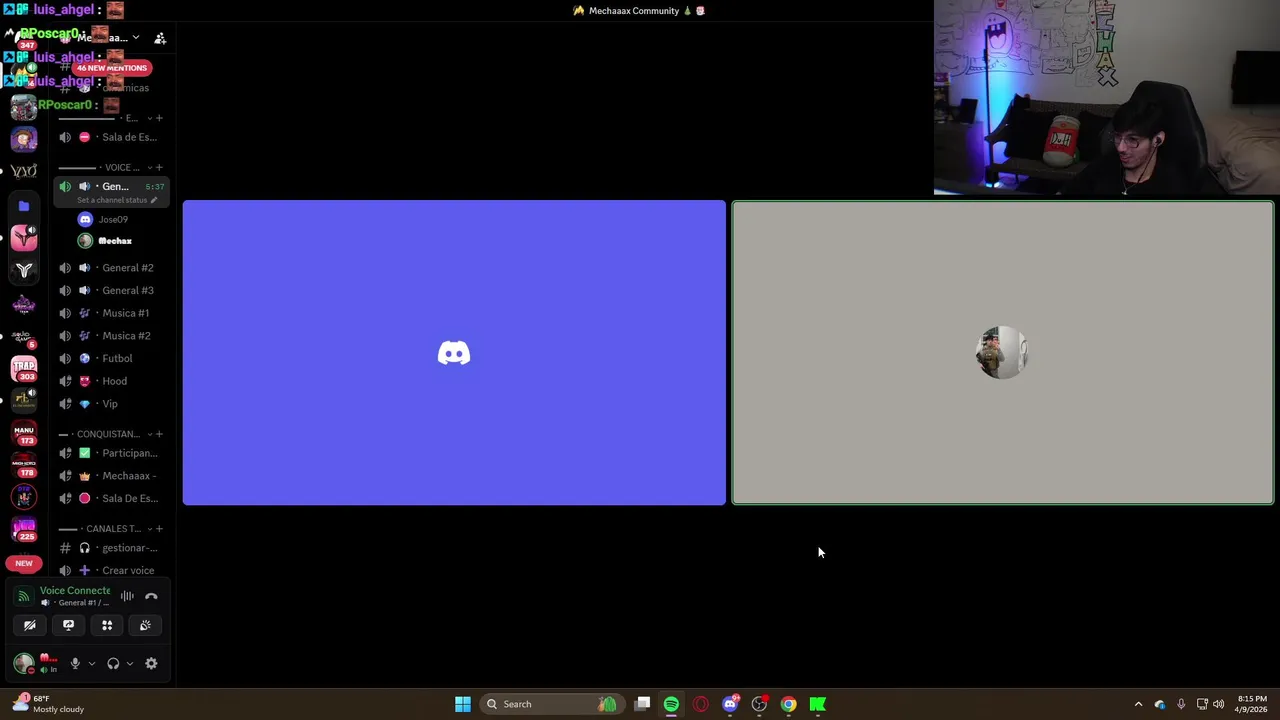
Task: Open the weather widget Mostly cloudy
Action: click(48, 704)
